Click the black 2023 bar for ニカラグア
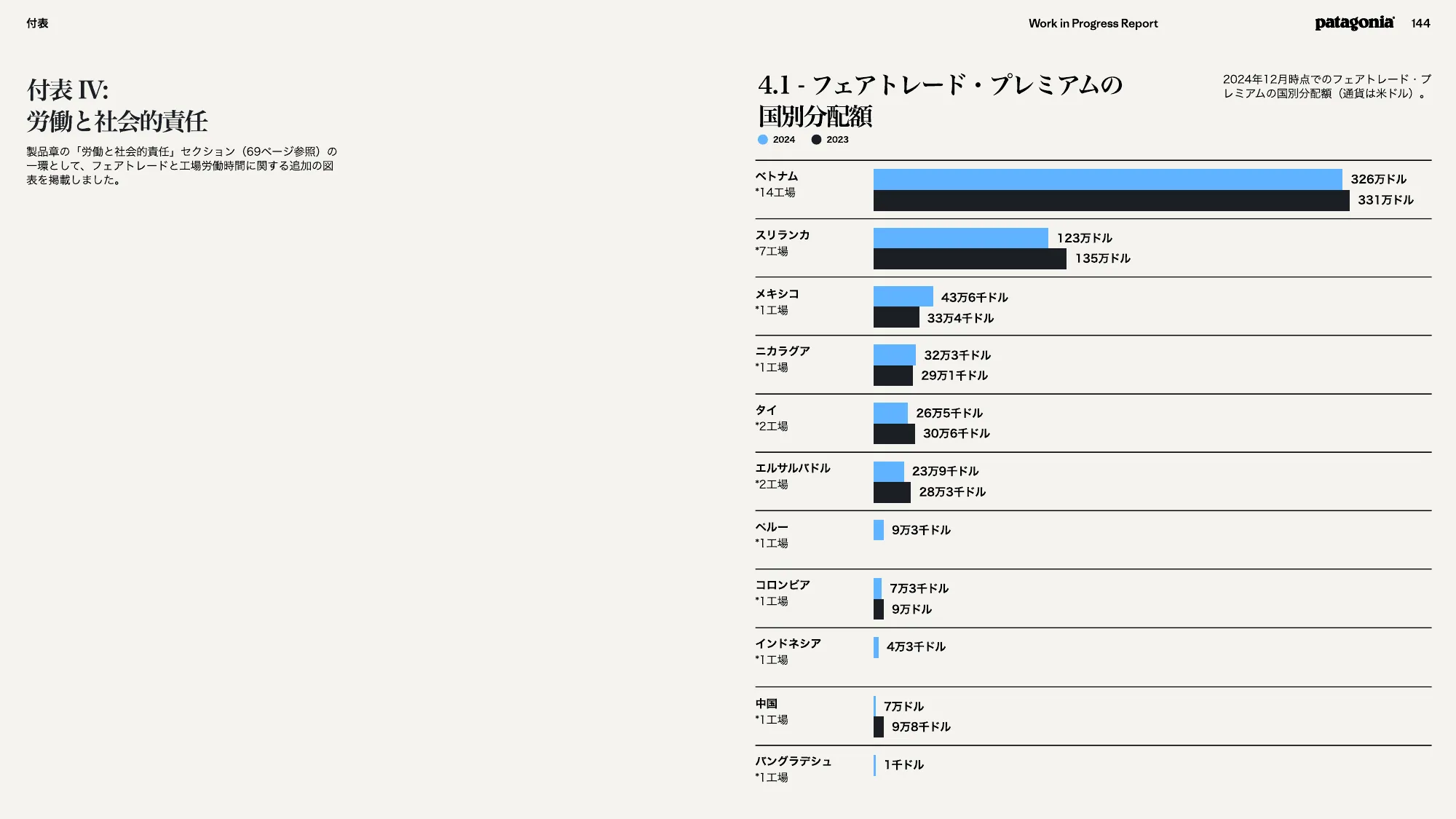The width and height of the screenshot is (1456, 819). click(x=893, y=376)
